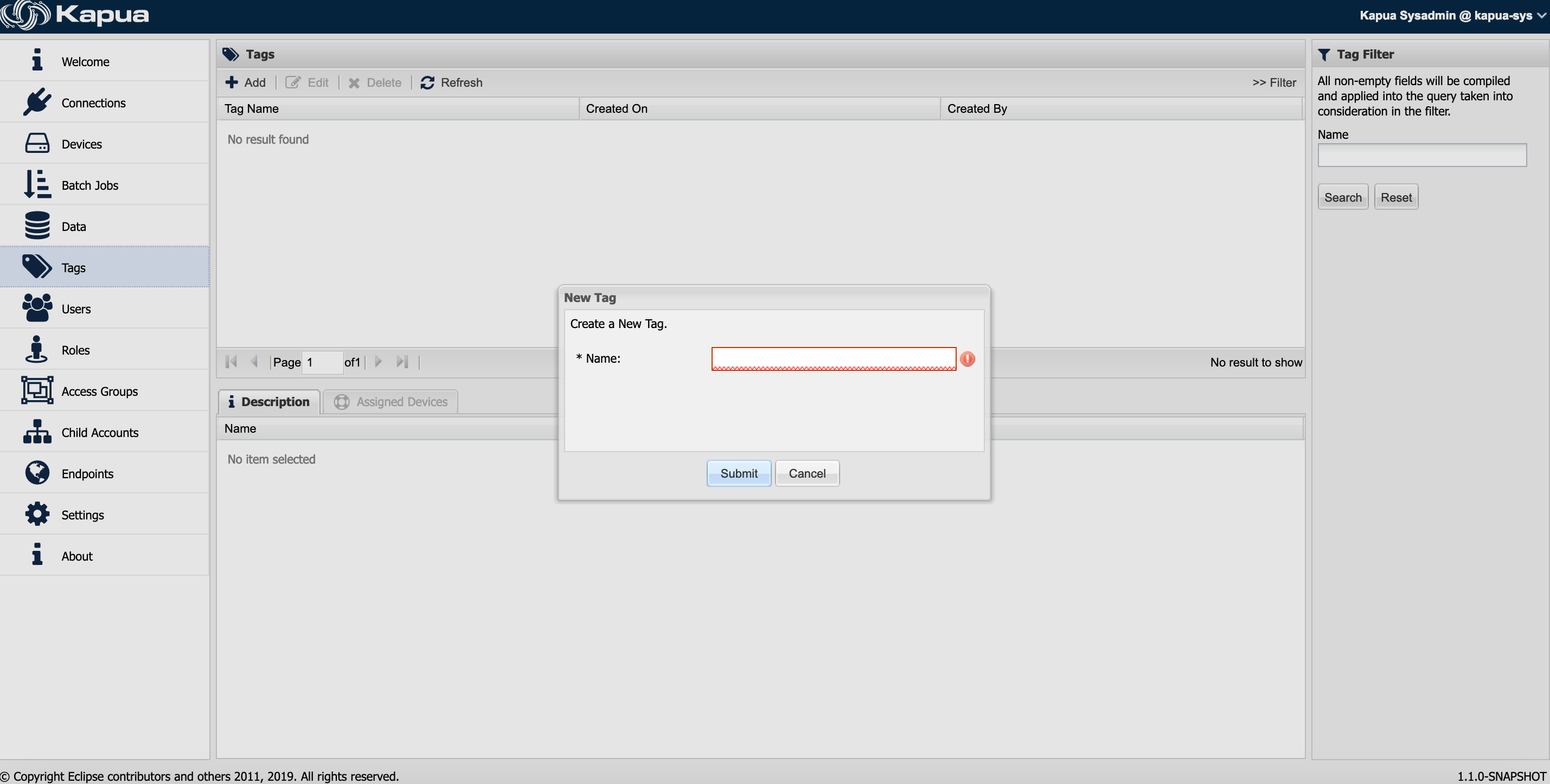Open the Access Groups section
This screenshot has height=784, width=1550.
(100, 391)
